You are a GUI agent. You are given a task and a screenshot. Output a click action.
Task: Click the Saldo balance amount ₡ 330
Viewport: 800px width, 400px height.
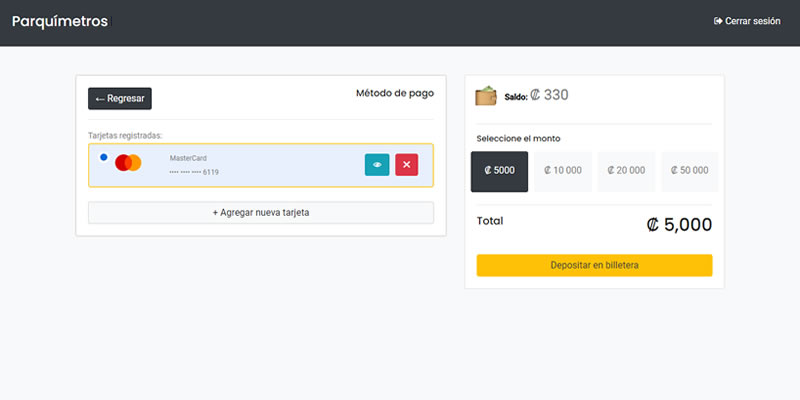tap(549, 96)
